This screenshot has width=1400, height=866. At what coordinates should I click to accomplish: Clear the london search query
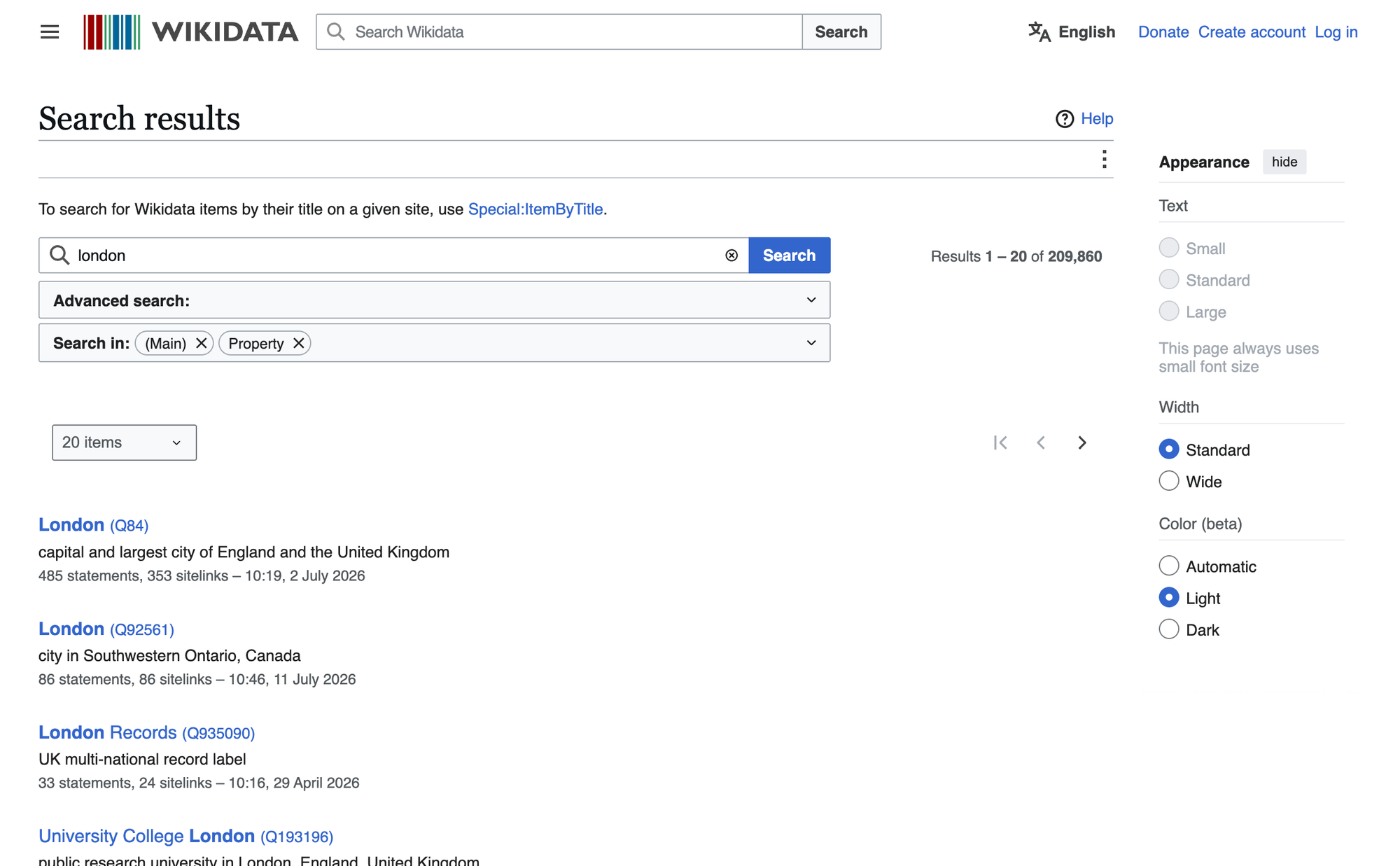(731, 256)
